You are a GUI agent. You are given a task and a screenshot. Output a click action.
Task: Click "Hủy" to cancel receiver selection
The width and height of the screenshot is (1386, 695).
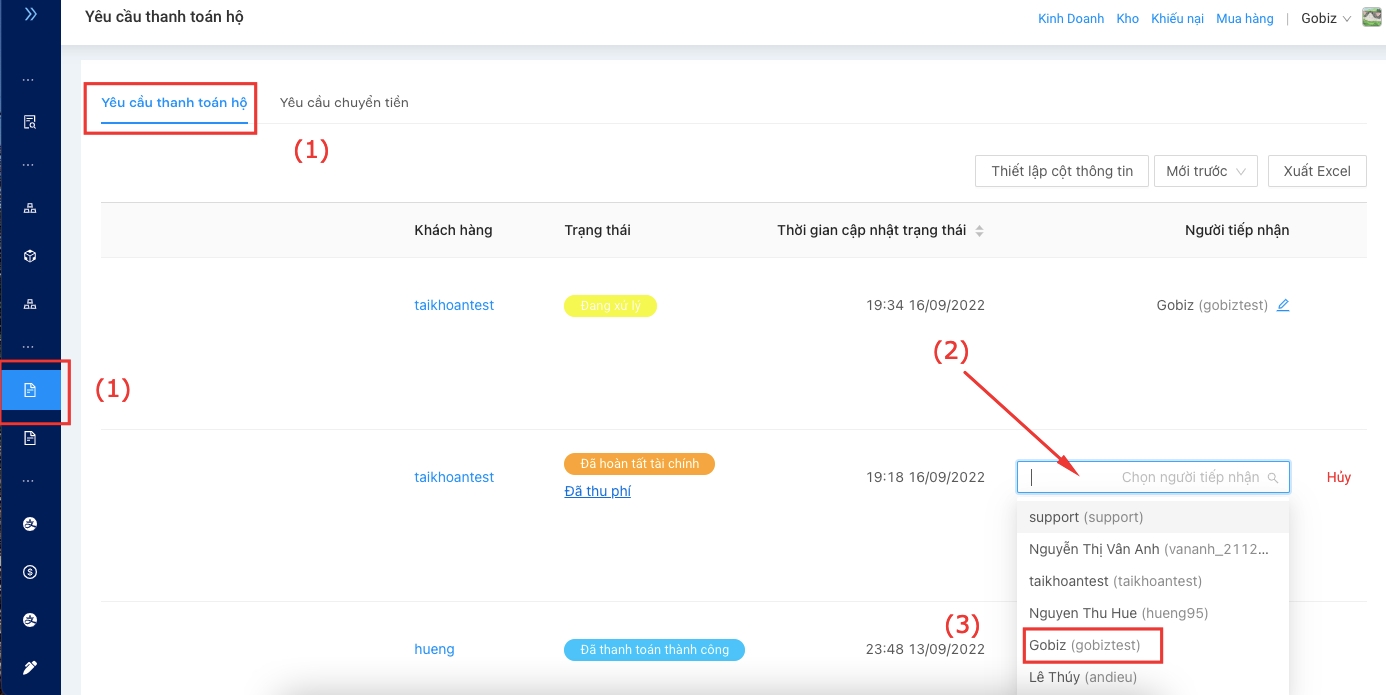click(1338, 477)
